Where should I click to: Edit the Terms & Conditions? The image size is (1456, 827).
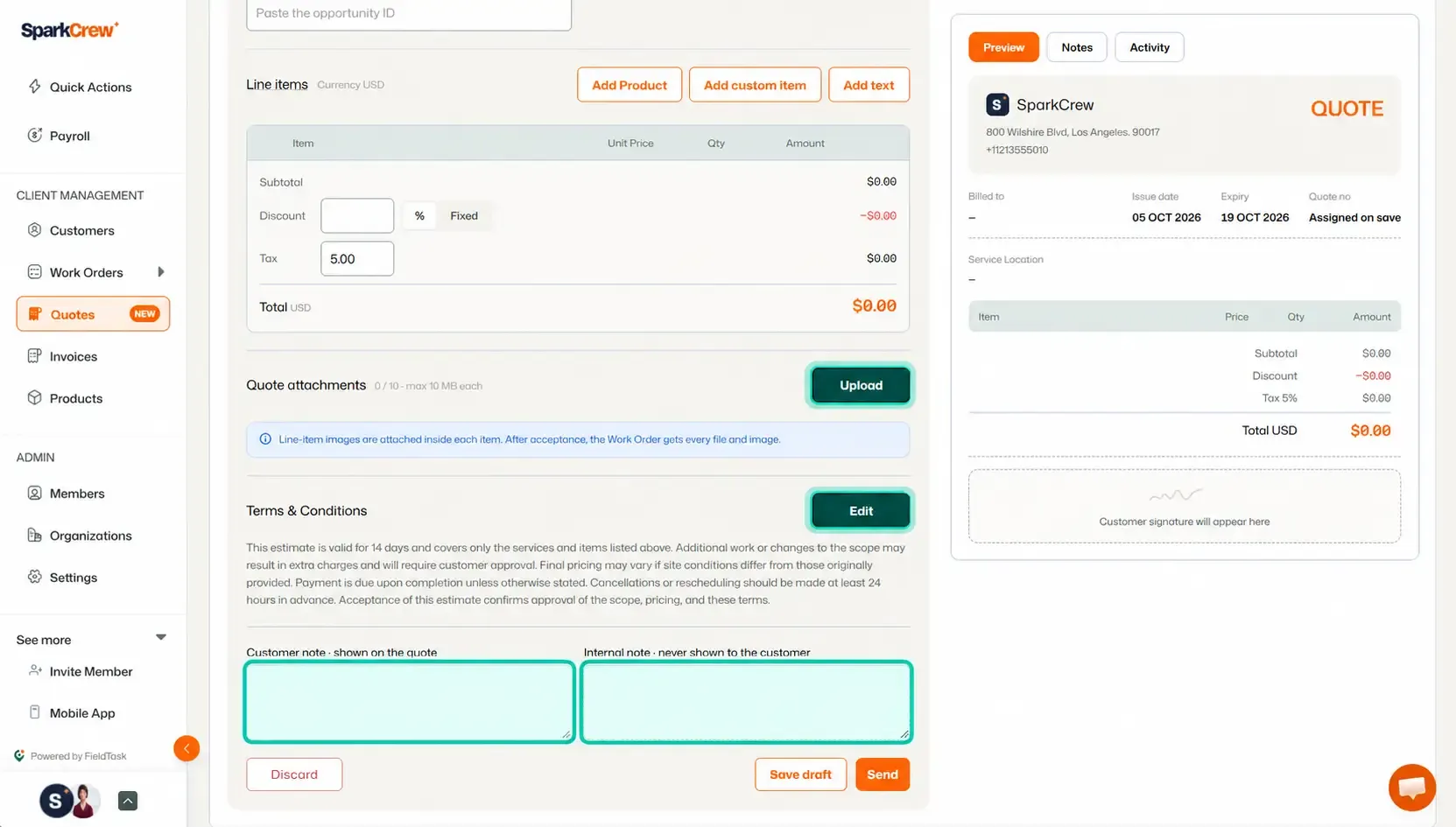(x=861, y=511)
